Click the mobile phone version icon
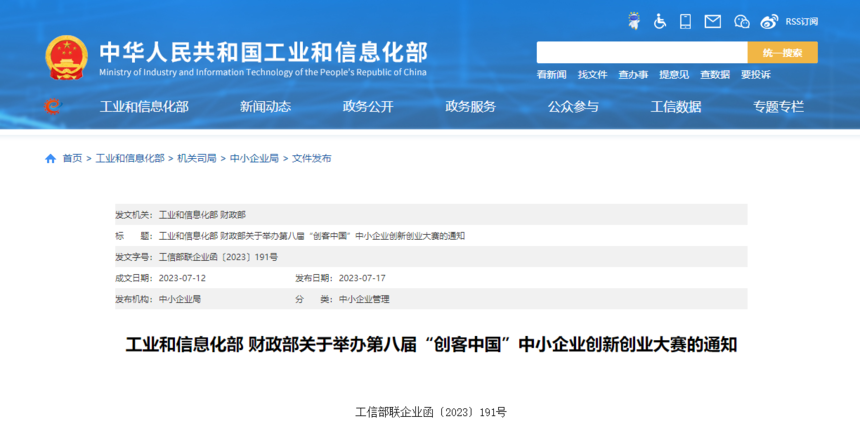 (x=686, y=21)
